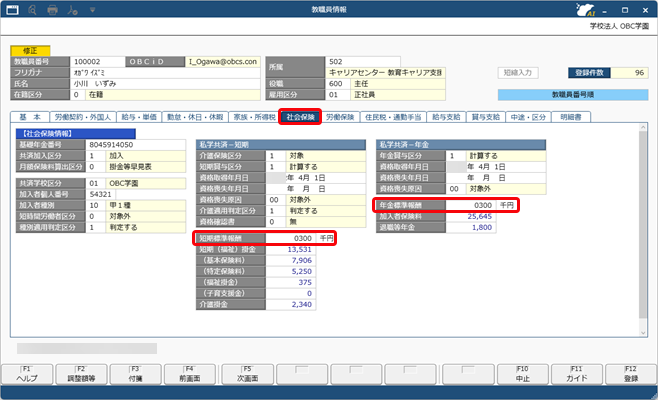This screenshot has width=658, height=400.
Task: Open the 労働保険 tab
Action: 340,117
